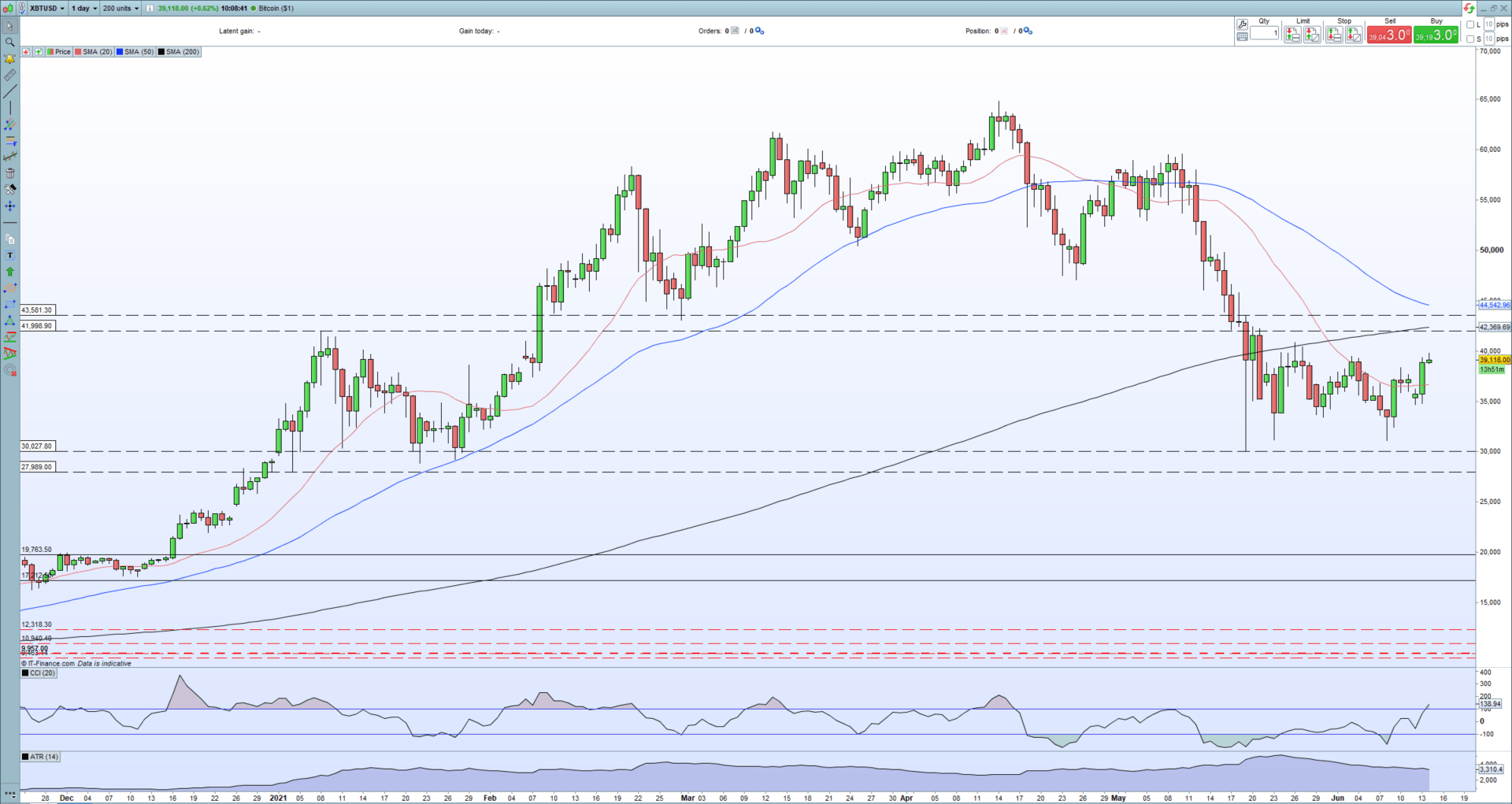This screenshot has width=1512, height=804.
Task: Enable the L pips checkbox
Action: click(1470, 25)
